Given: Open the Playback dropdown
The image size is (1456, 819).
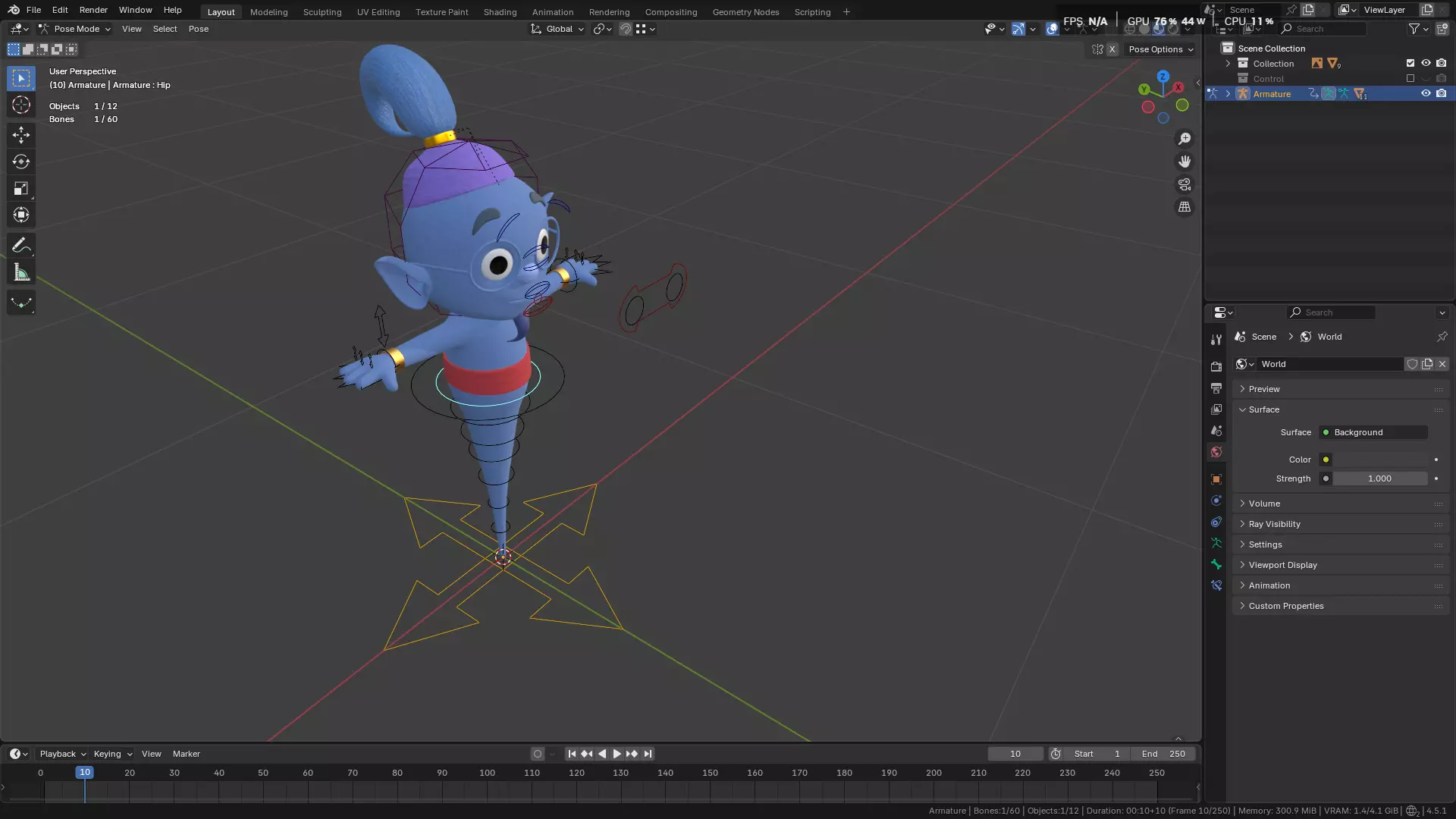Looking at the screenshot, I should [62, 754].
